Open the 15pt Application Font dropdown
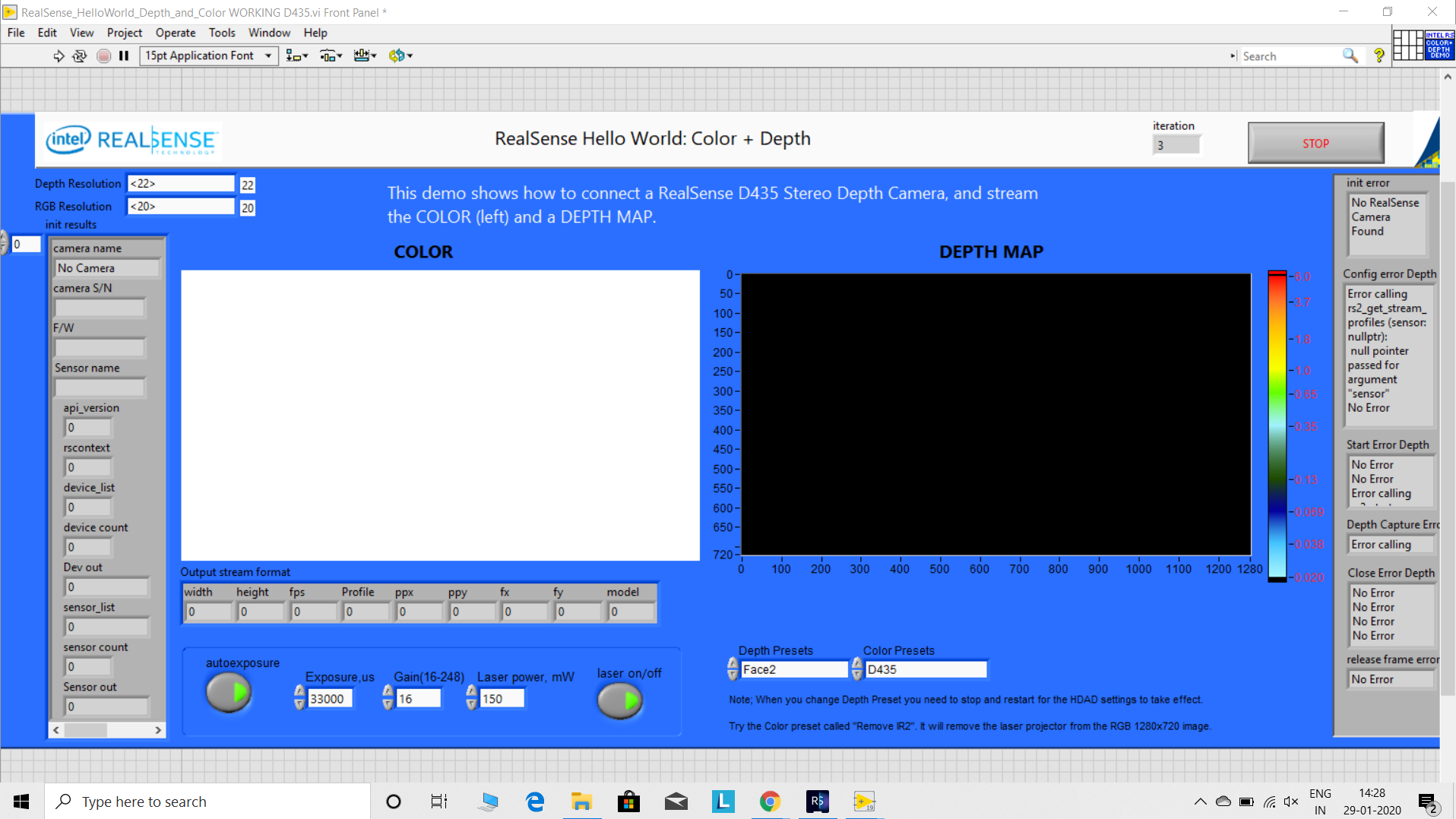 (x=267, y=55)
